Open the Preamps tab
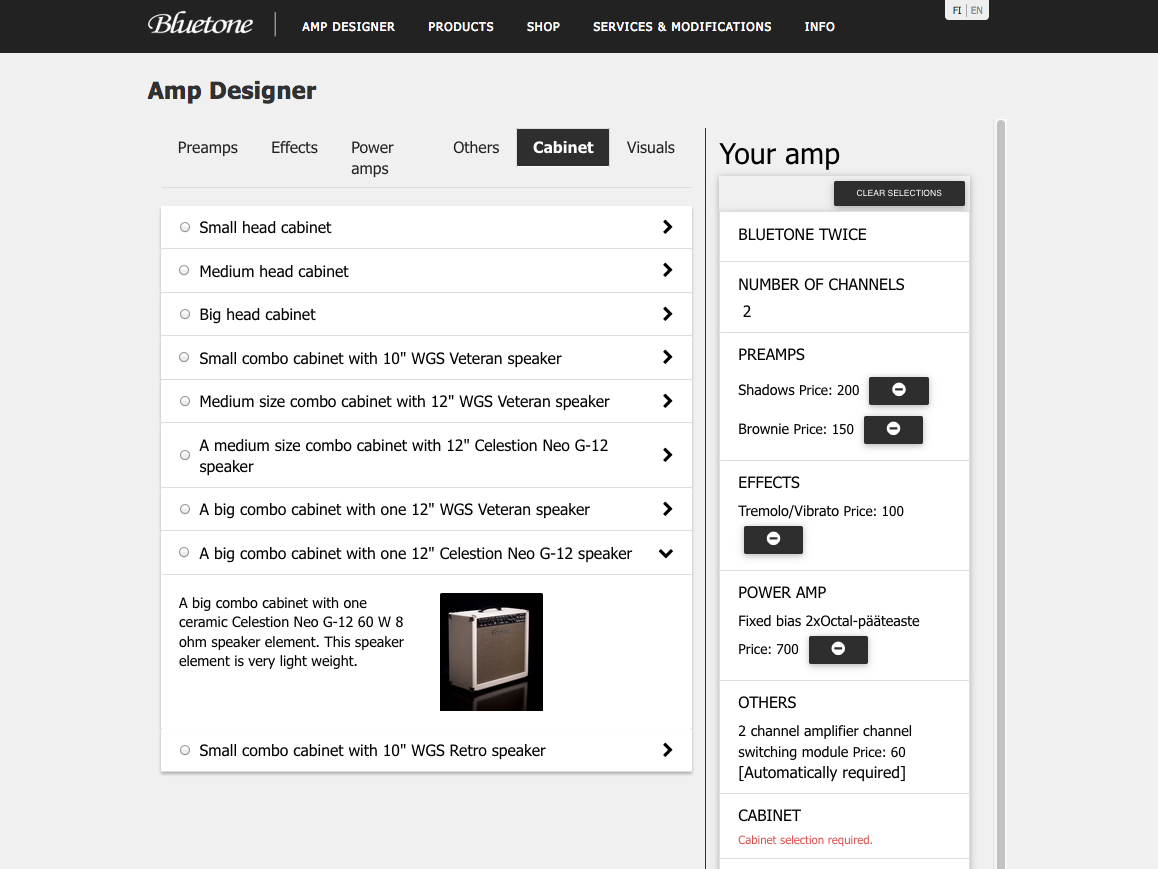Image resolution: width=1158 pixels, height=869 pixels. (x=207, y=147)
